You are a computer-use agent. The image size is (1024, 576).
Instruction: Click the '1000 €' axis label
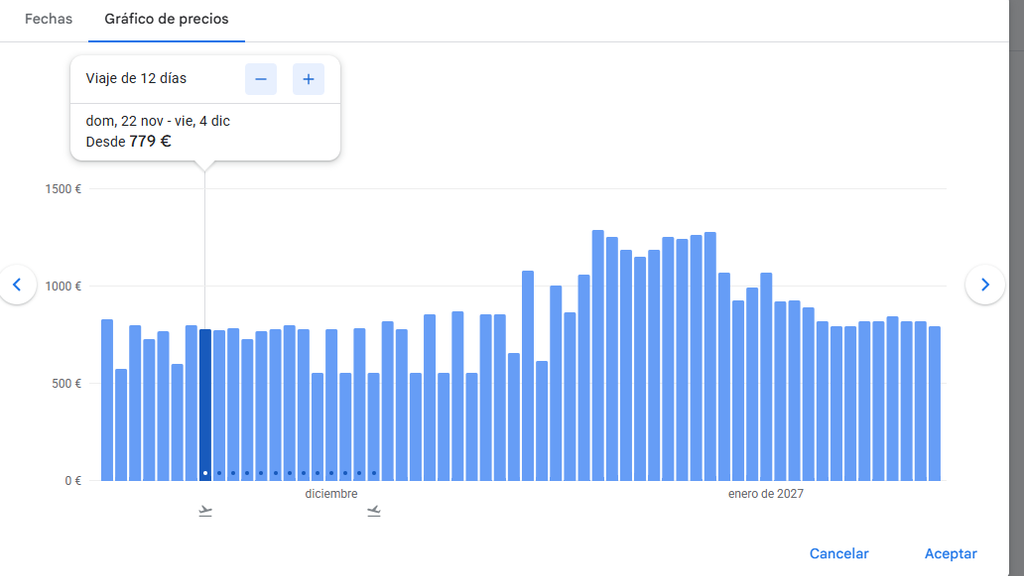63,286
